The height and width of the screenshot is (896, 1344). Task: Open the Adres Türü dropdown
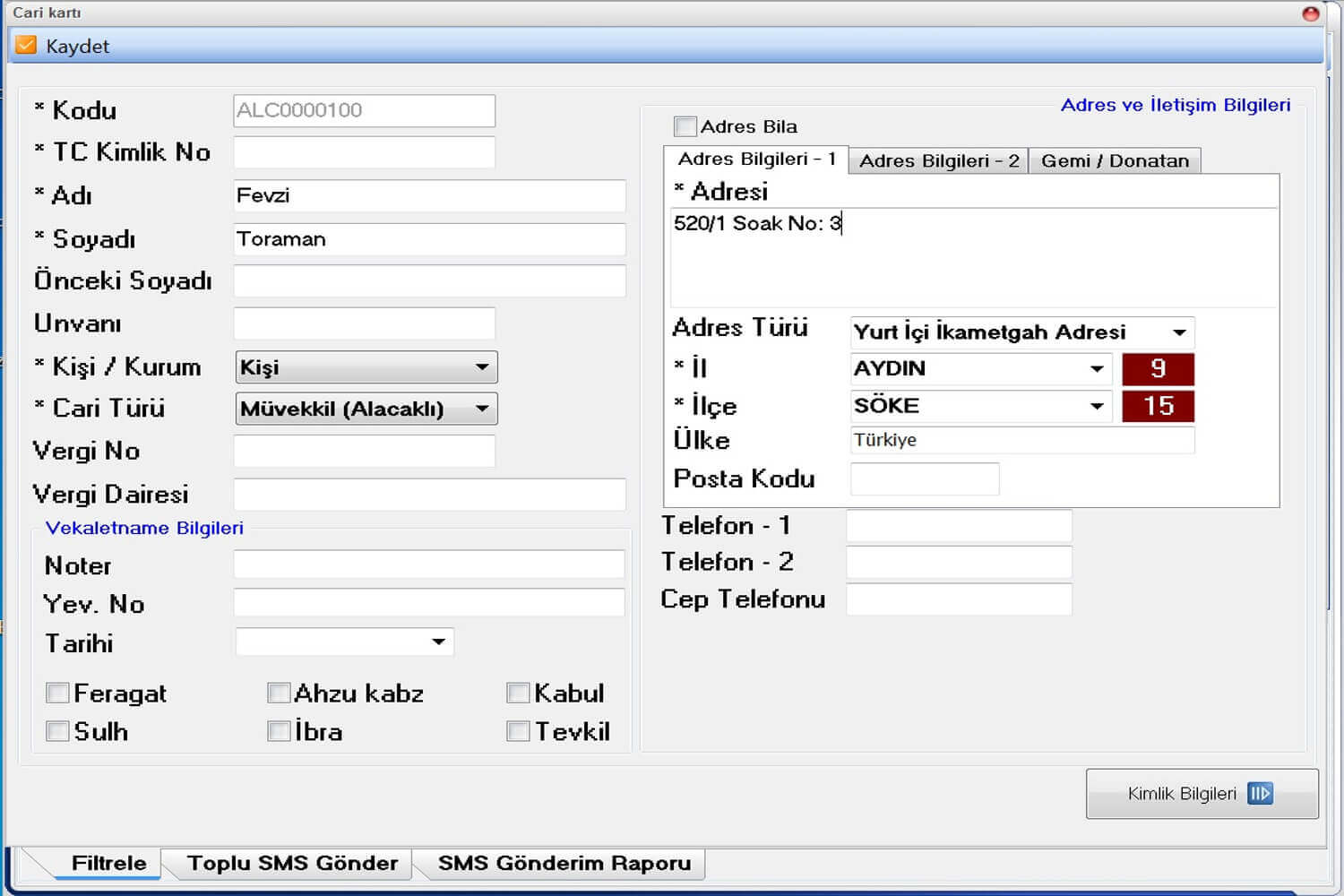pyautogui.click(x=1179, y=332)
